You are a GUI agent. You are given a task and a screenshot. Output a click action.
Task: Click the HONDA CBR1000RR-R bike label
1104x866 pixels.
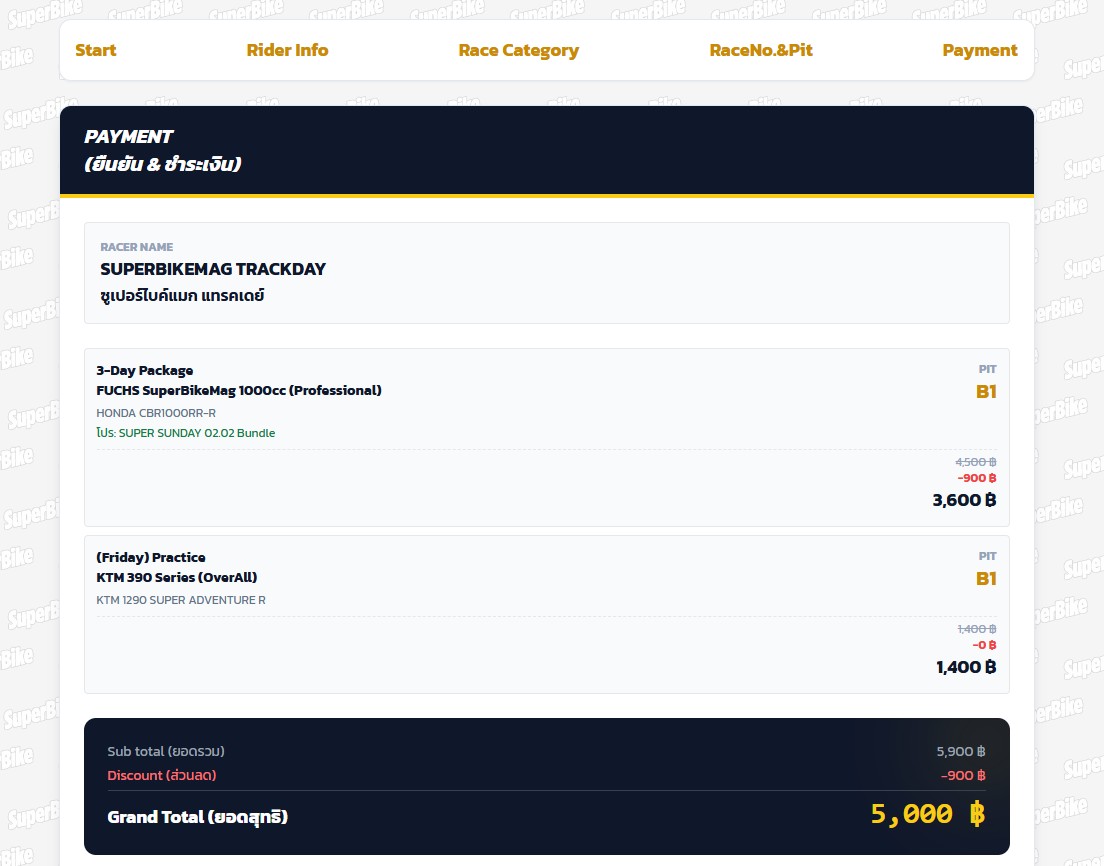click(x=156, y=413)
